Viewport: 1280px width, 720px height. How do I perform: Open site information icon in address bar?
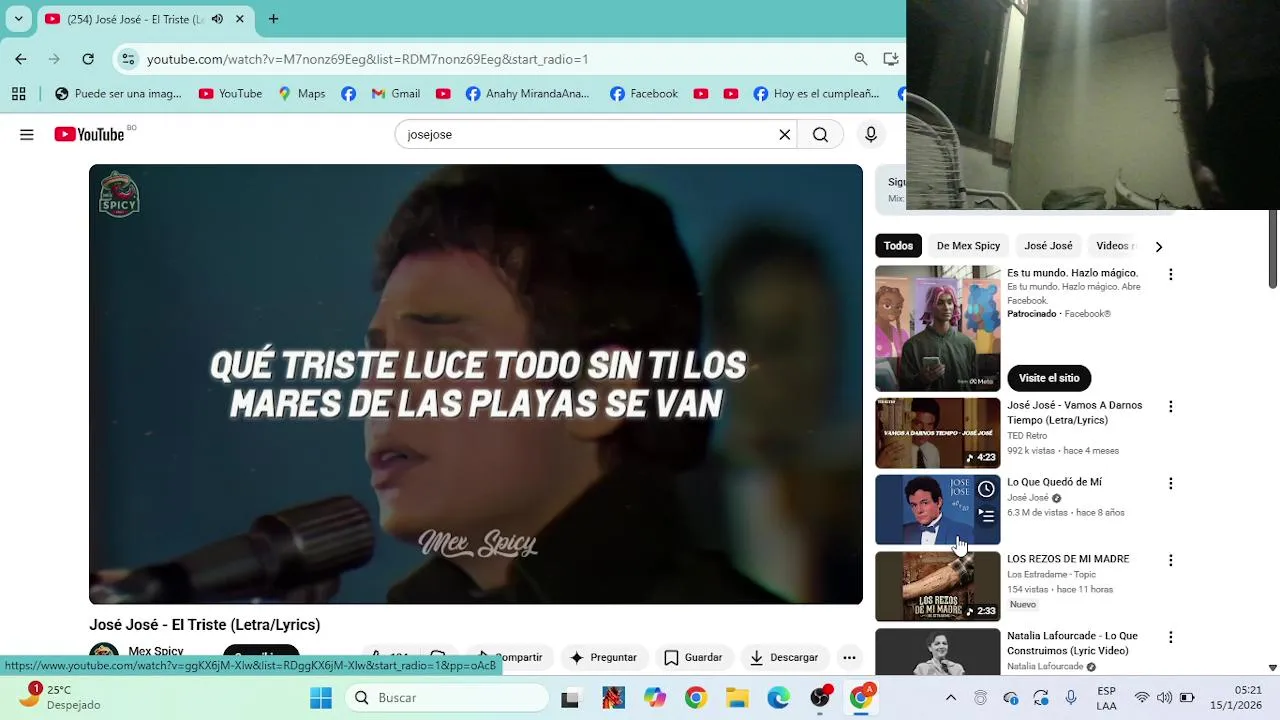(x=128, y=59)
